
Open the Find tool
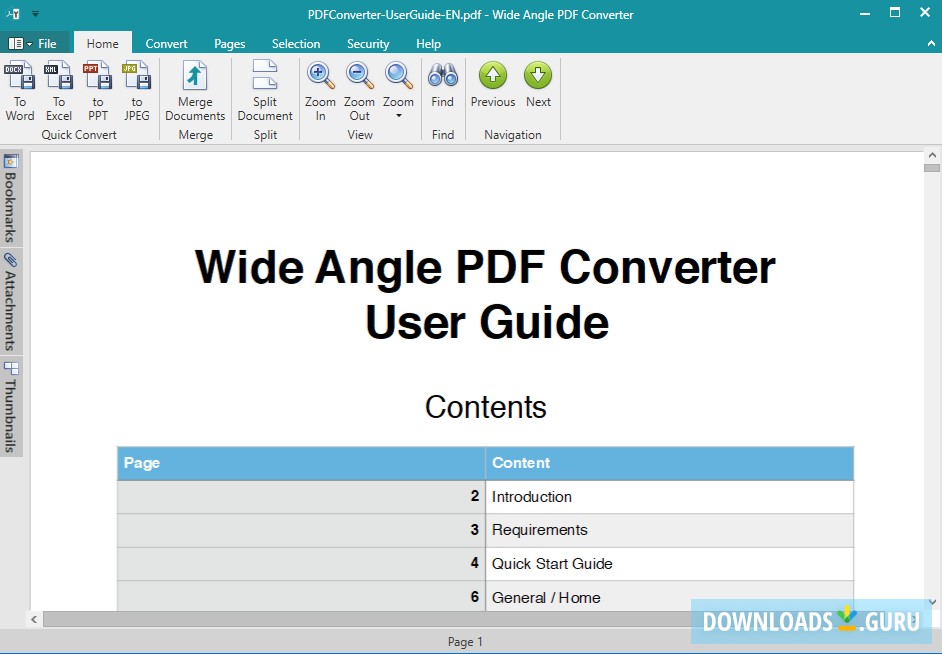(442, 90)
